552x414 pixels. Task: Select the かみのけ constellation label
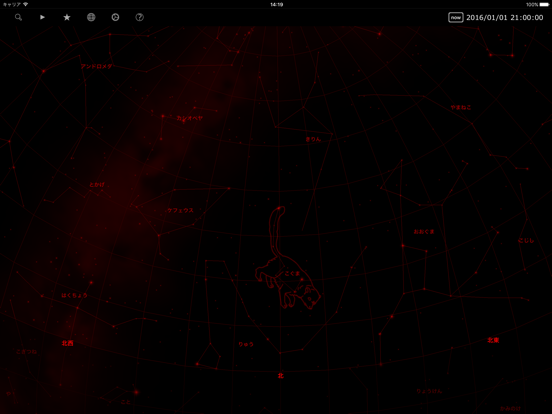(x=510, y=408)
